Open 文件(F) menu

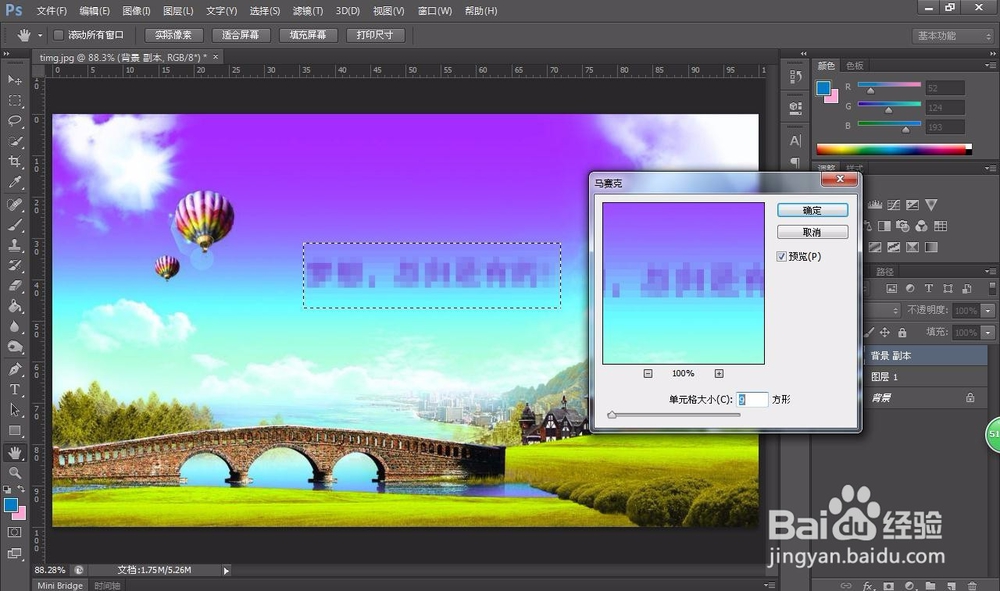pos(51,11)
